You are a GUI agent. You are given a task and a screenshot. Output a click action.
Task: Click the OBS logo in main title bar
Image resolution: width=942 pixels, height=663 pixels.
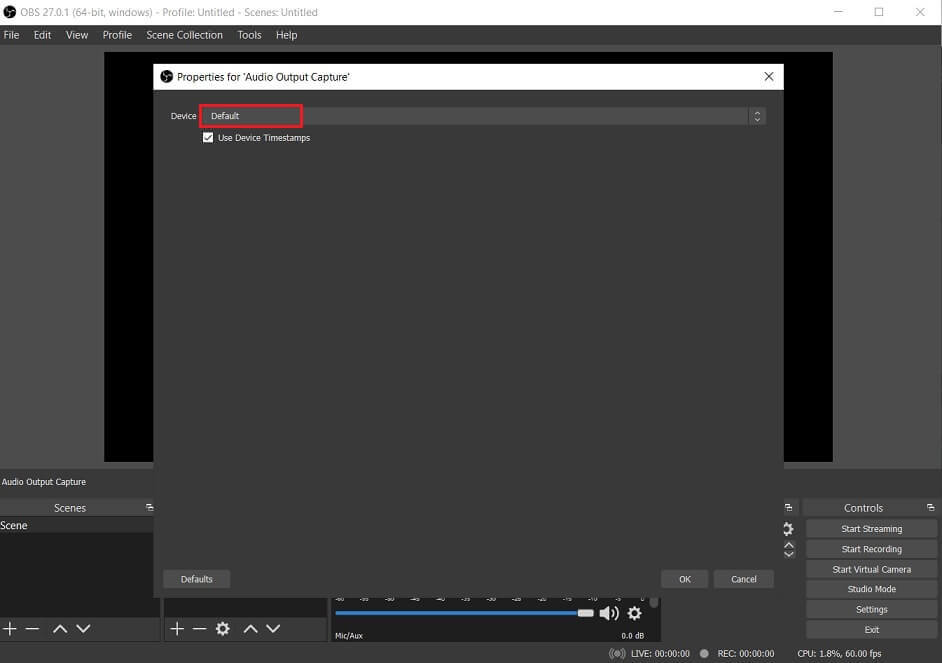coord(10,12)
